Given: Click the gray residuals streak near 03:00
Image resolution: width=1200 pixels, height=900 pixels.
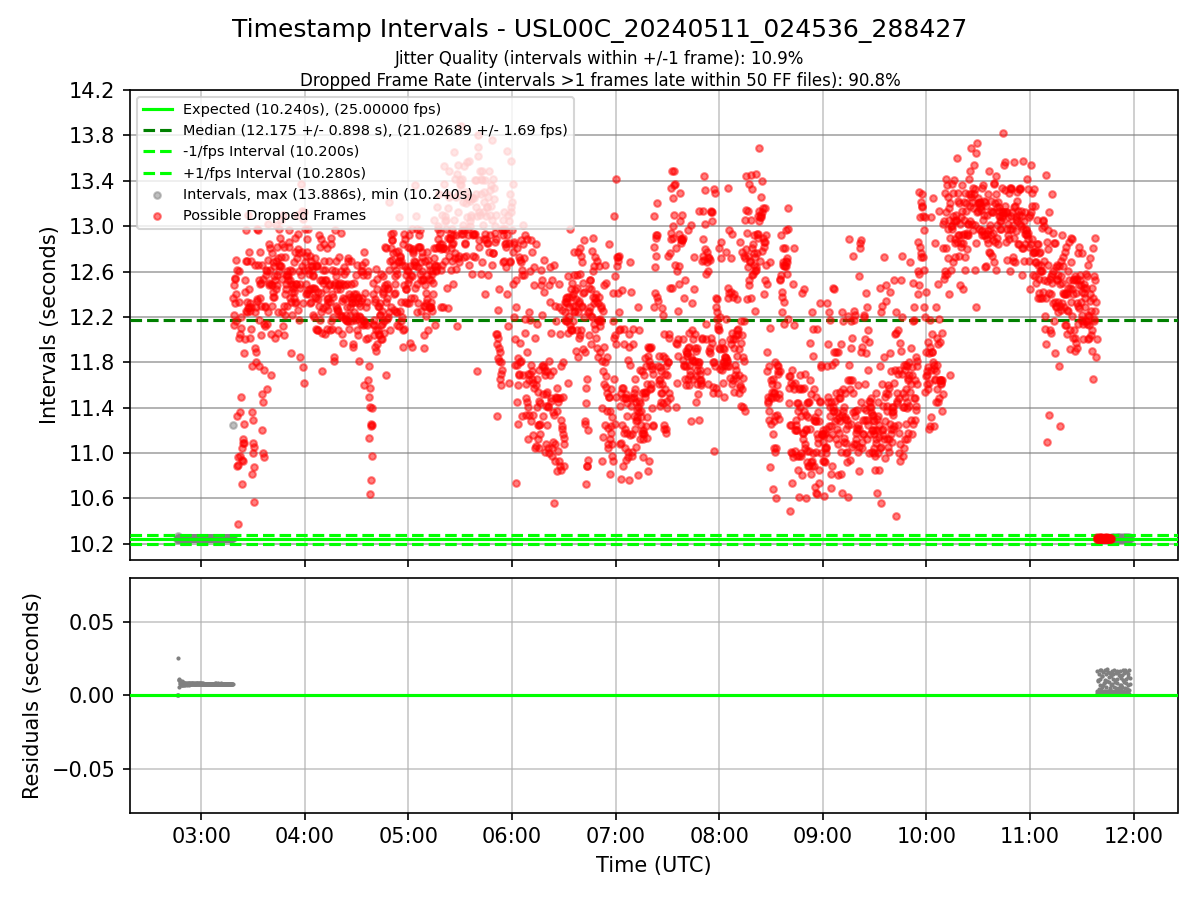Looking at the screenshot, I should coord(205,684).
